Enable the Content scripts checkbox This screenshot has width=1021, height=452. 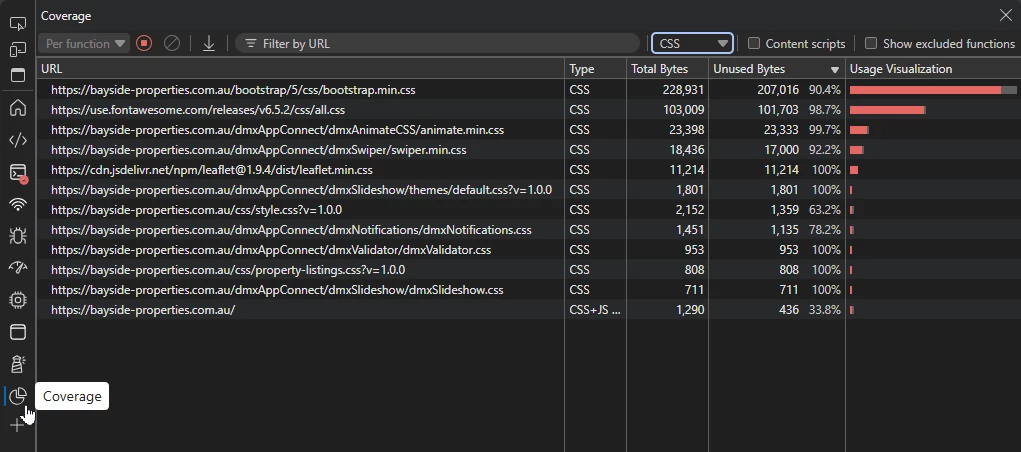pyautogui.click(x=753, y=44)
